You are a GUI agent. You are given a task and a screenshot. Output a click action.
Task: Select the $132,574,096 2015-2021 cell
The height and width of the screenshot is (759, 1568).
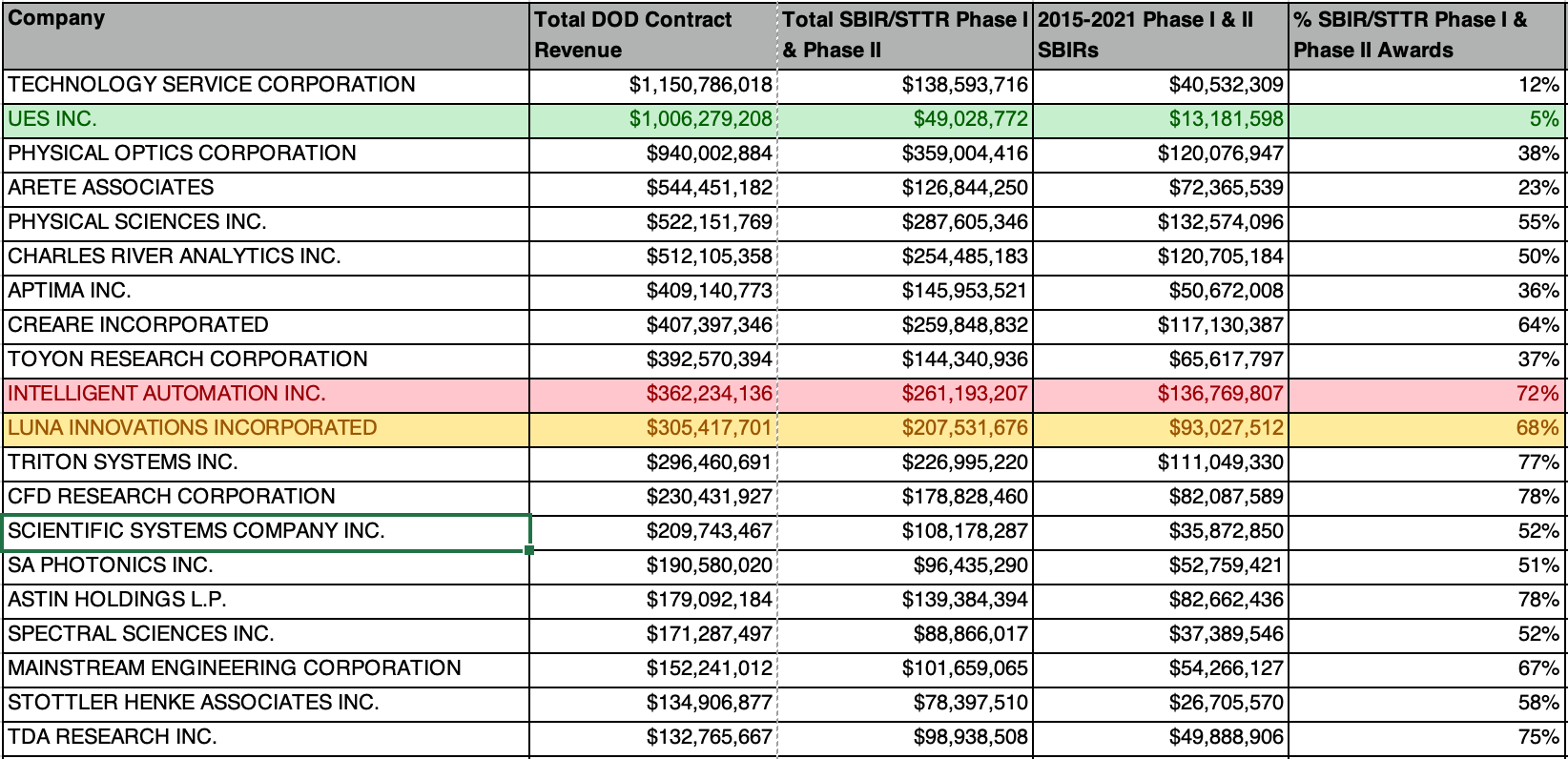pyautogui.click(x=1161, y=223)
